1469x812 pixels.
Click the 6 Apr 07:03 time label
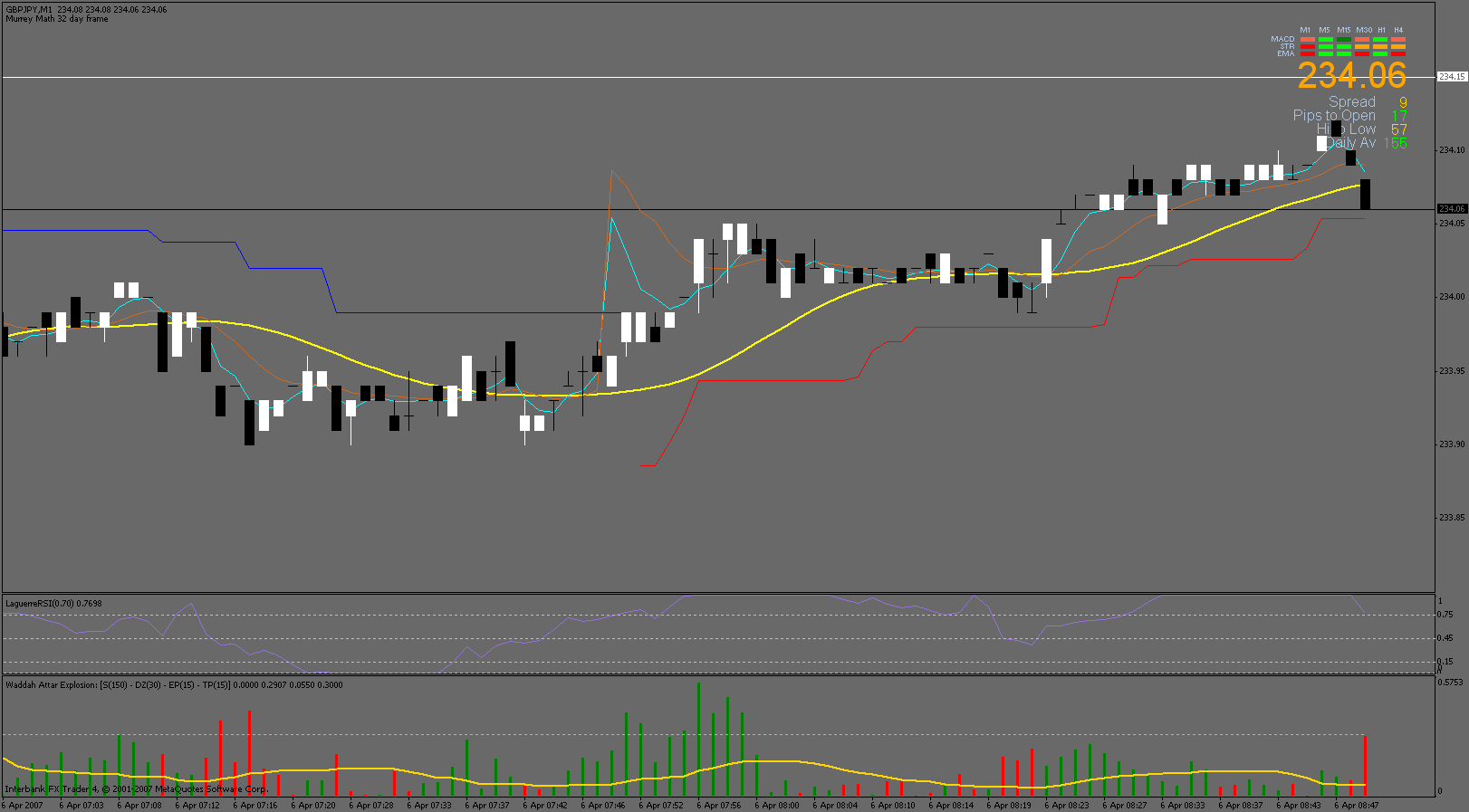pyautogui.click(x=82, y=805)
